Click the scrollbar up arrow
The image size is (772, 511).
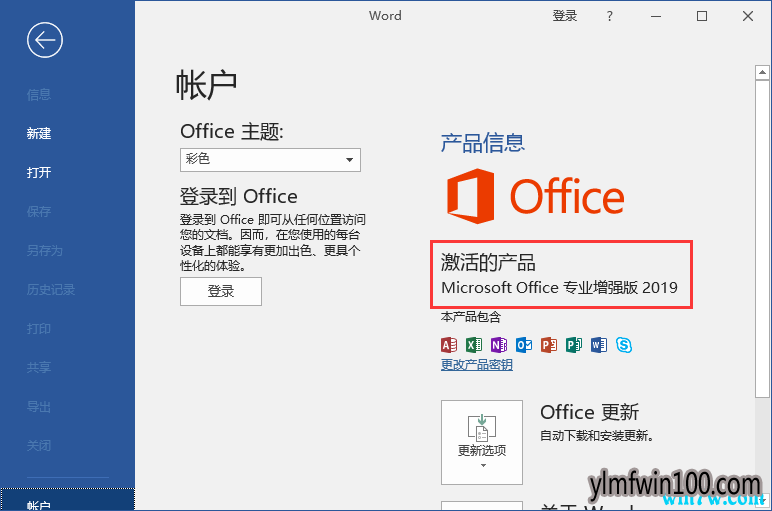click(762, 73)
